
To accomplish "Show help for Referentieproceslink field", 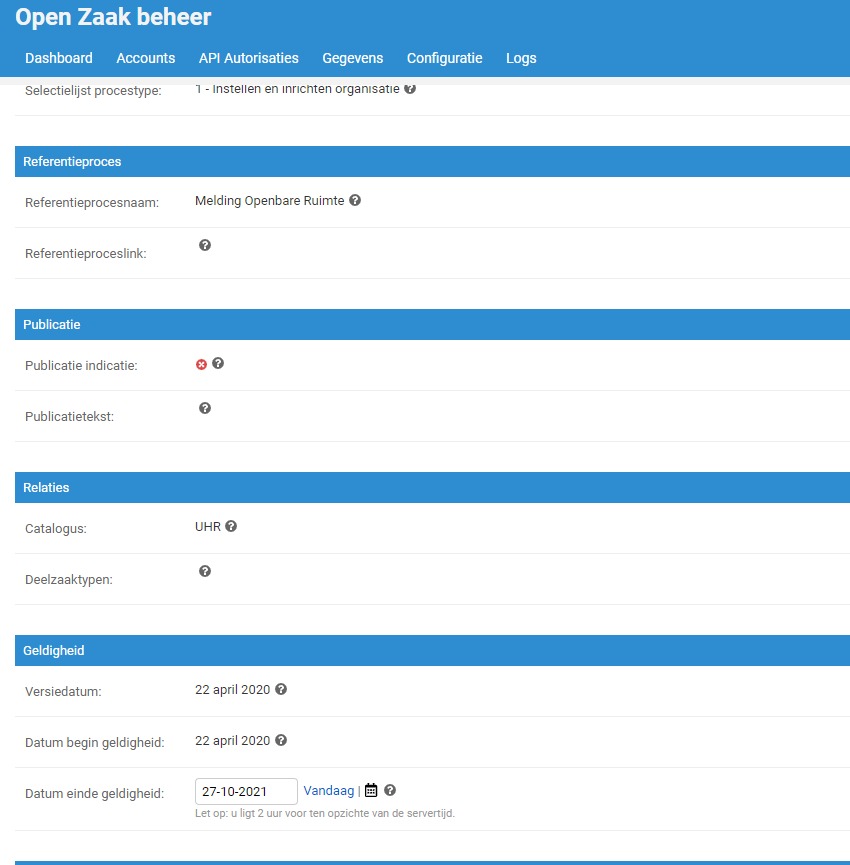I will point(205,245).
